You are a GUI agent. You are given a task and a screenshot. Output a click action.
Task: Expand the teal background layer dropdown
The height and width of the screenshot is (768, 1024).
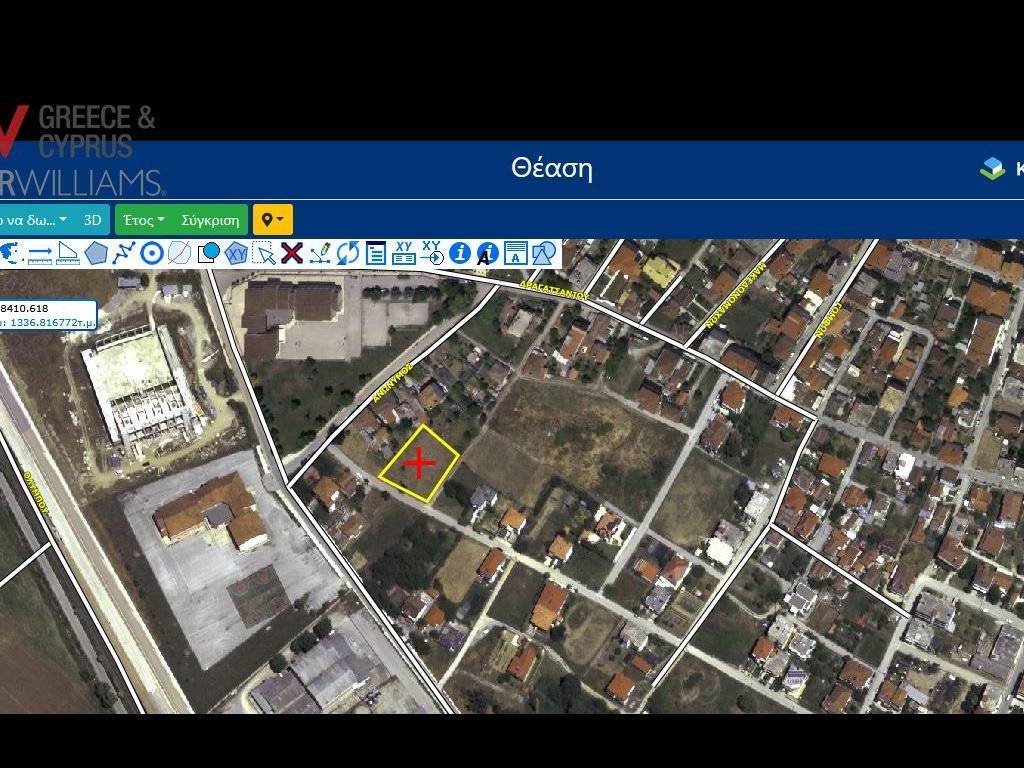pyautogui.click(x=35, y=220)
